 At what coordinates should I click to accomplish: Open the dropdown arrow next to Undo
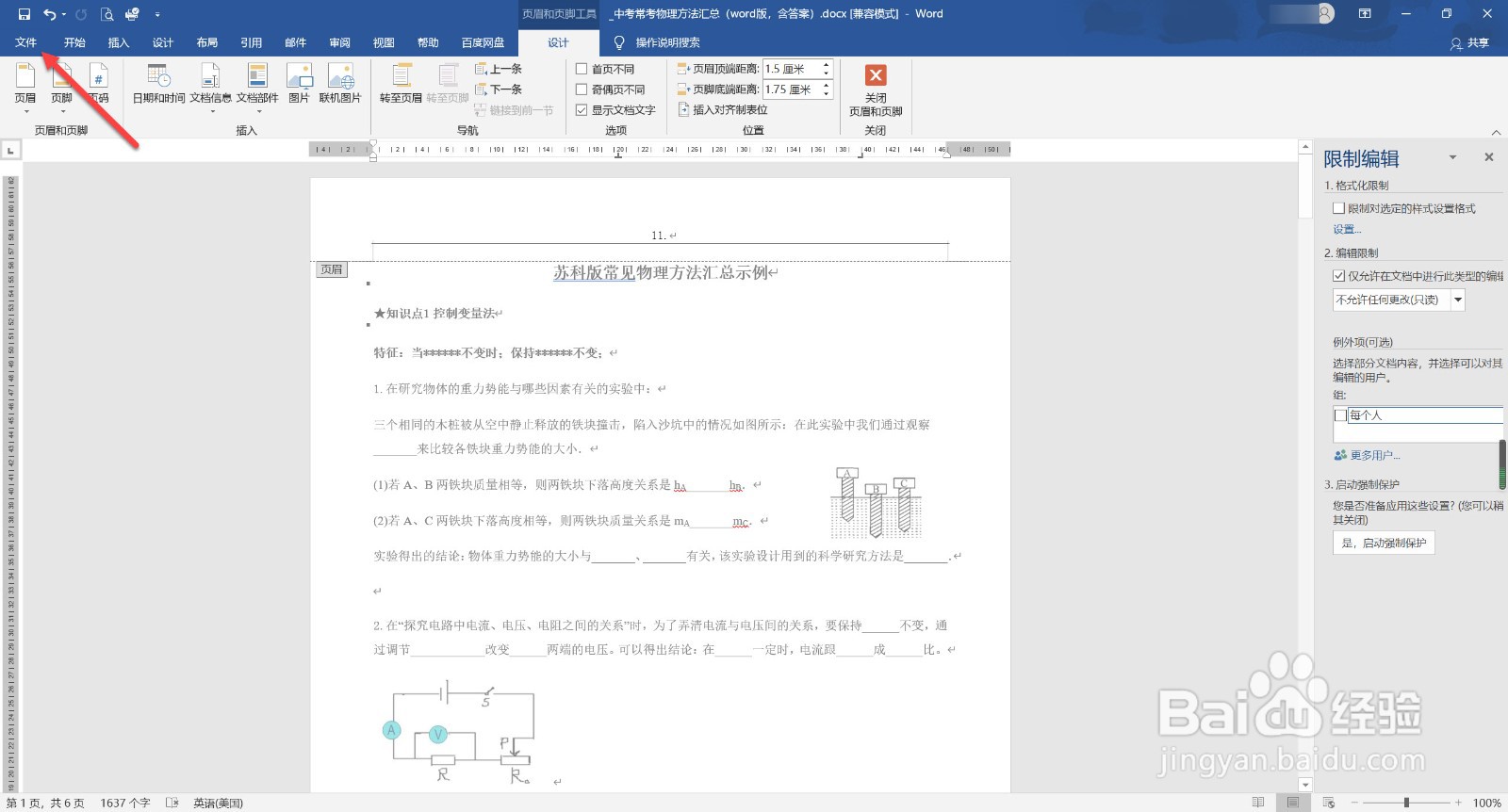click(x=64, y=14)
